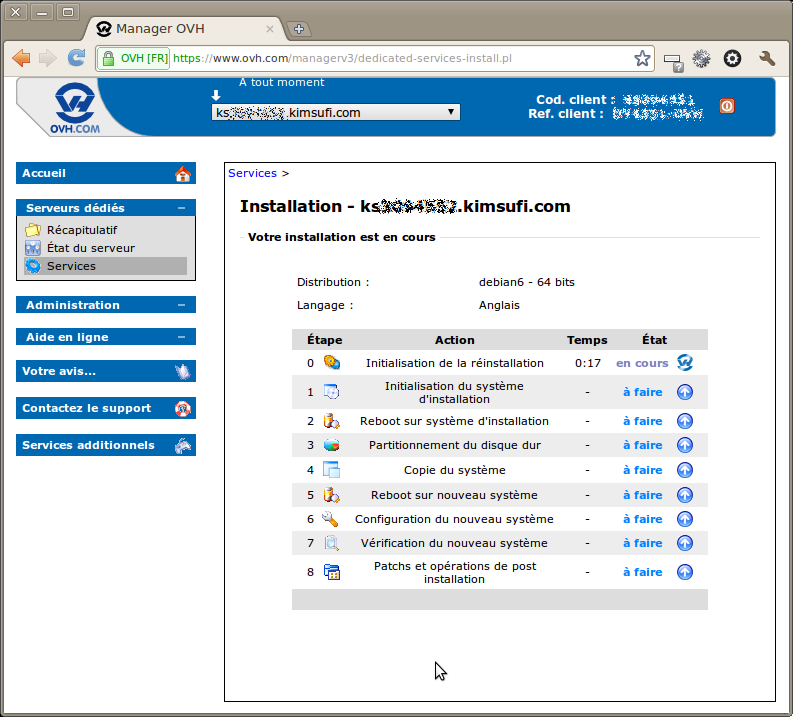Click the 'Anglais' language value

(x=499, y=305)
